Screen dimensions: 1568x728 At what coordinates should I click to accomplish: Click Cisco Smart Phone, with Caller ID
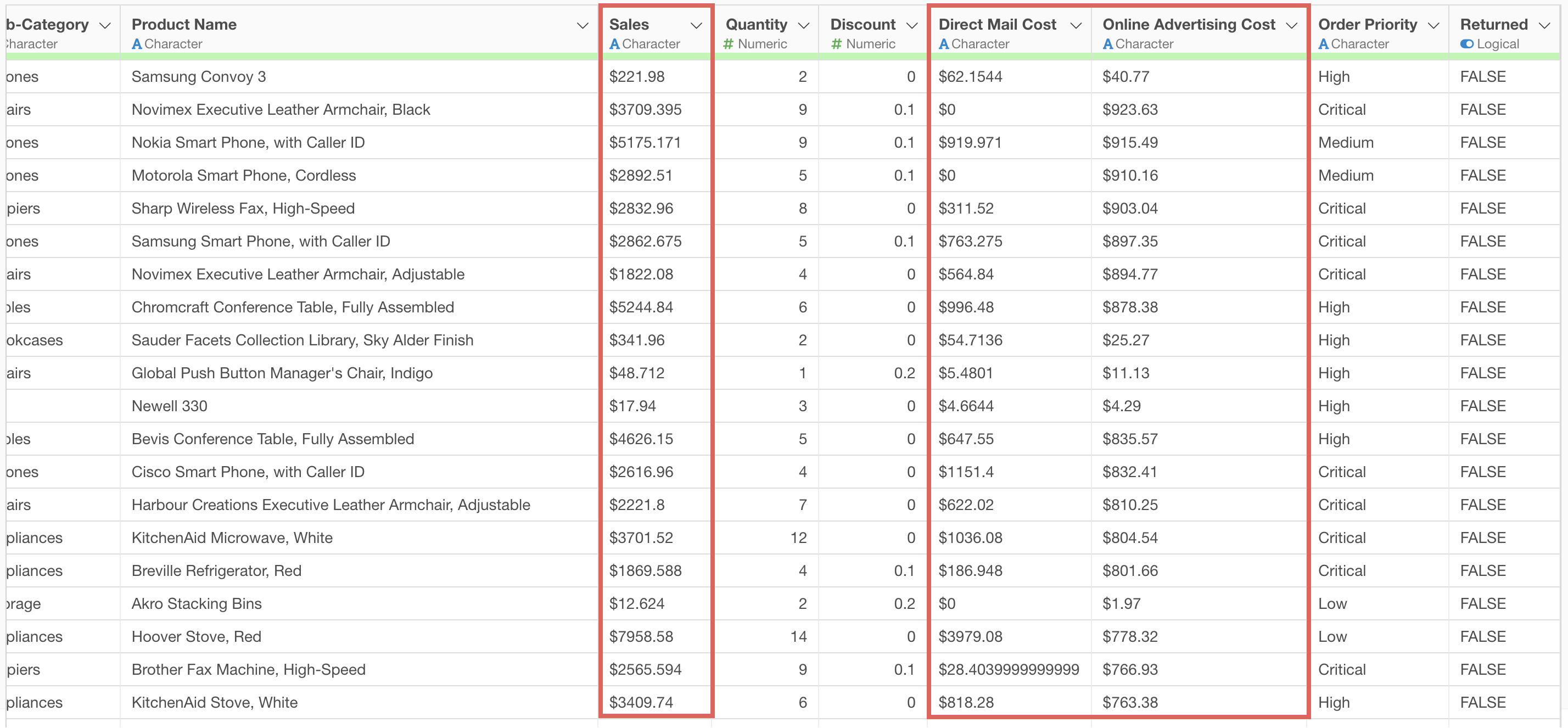[x=359, y=471]
